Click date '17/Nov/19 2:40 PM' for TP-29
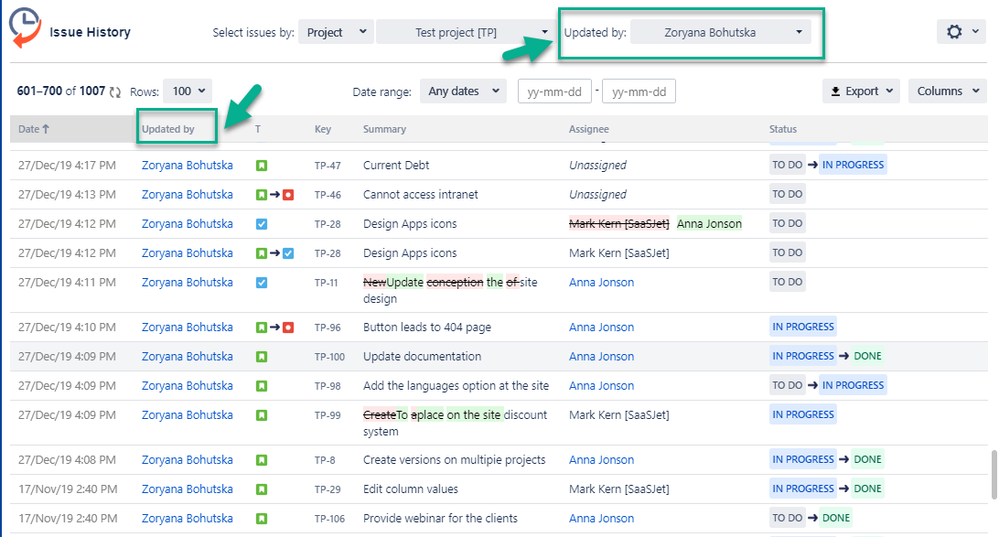999x537 pixels. click(68, 489)
